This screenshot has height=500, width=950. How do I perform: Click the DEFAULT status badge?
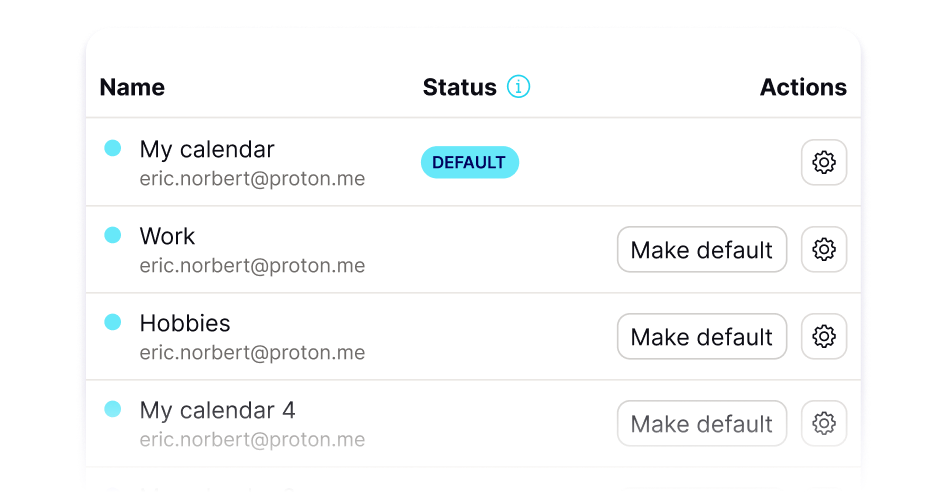469,162
